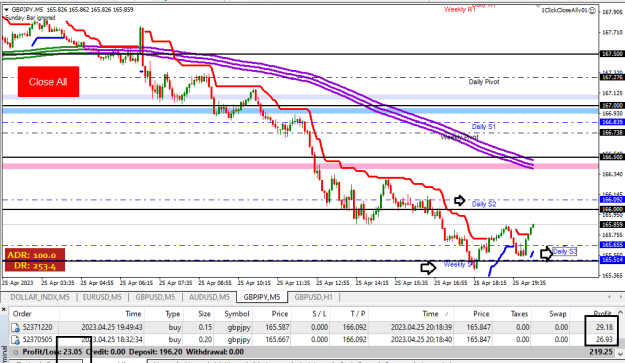
Task: Click the 25 Apr 12:55 time axis label
Action: point(333,283)
